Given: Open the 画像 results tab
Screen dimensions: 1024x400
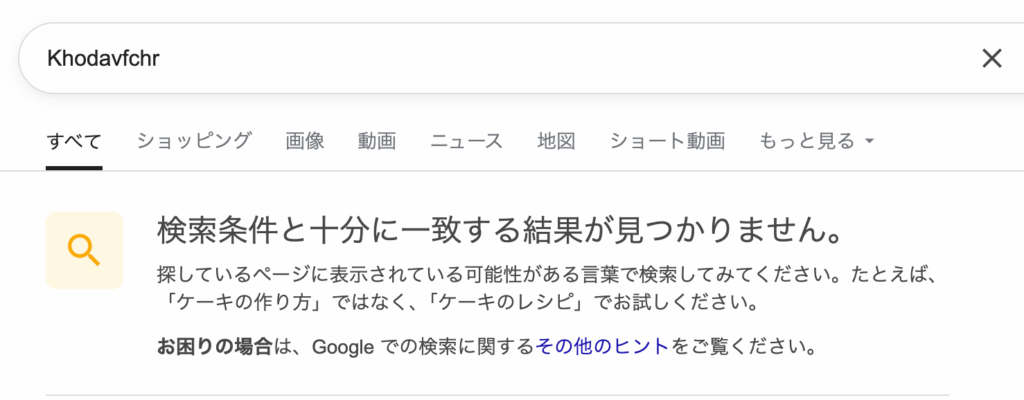Looking at the screenshot, I should coord(305,141).
